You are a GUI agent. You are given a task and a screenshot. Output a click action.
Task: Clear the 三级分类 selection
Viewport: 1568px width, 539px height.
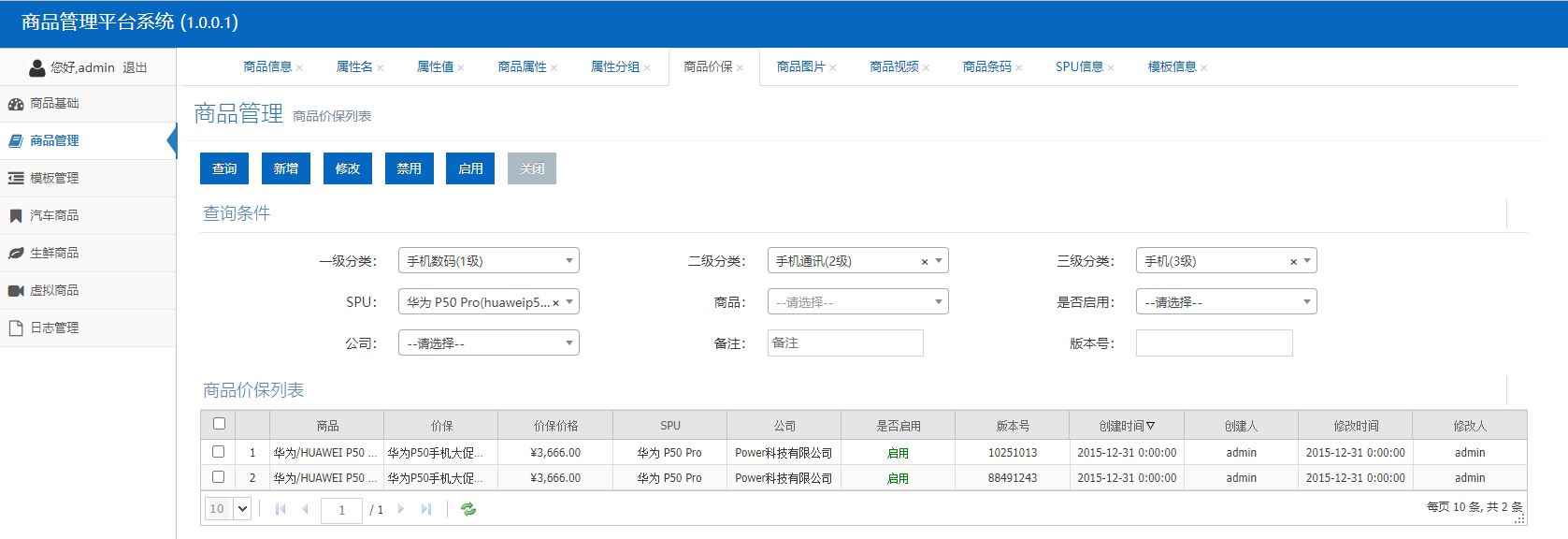click(x=1293, y=262)
